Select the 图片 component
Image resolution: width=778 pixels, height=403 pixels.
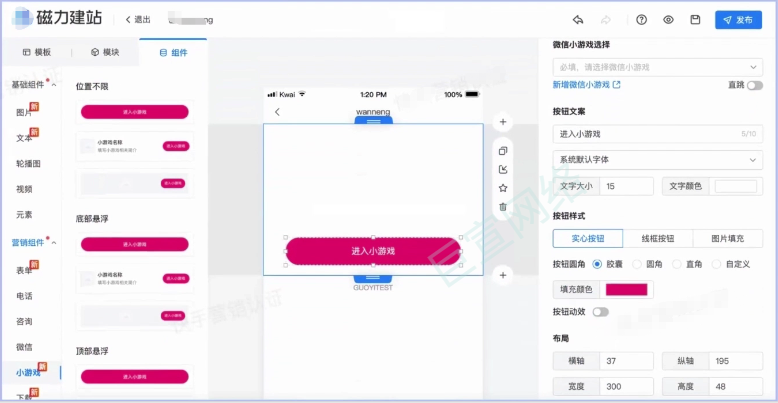coord(24,113)
